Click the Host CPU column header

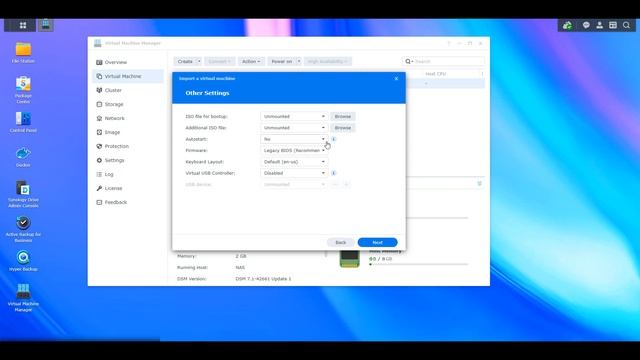click(436, 74)
